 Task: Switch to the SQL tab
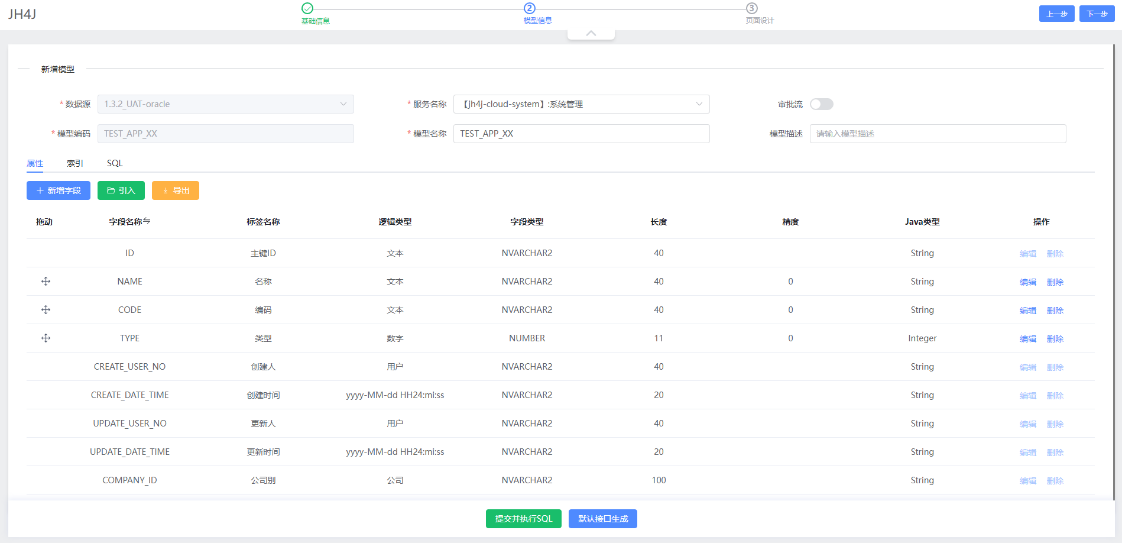114,163
